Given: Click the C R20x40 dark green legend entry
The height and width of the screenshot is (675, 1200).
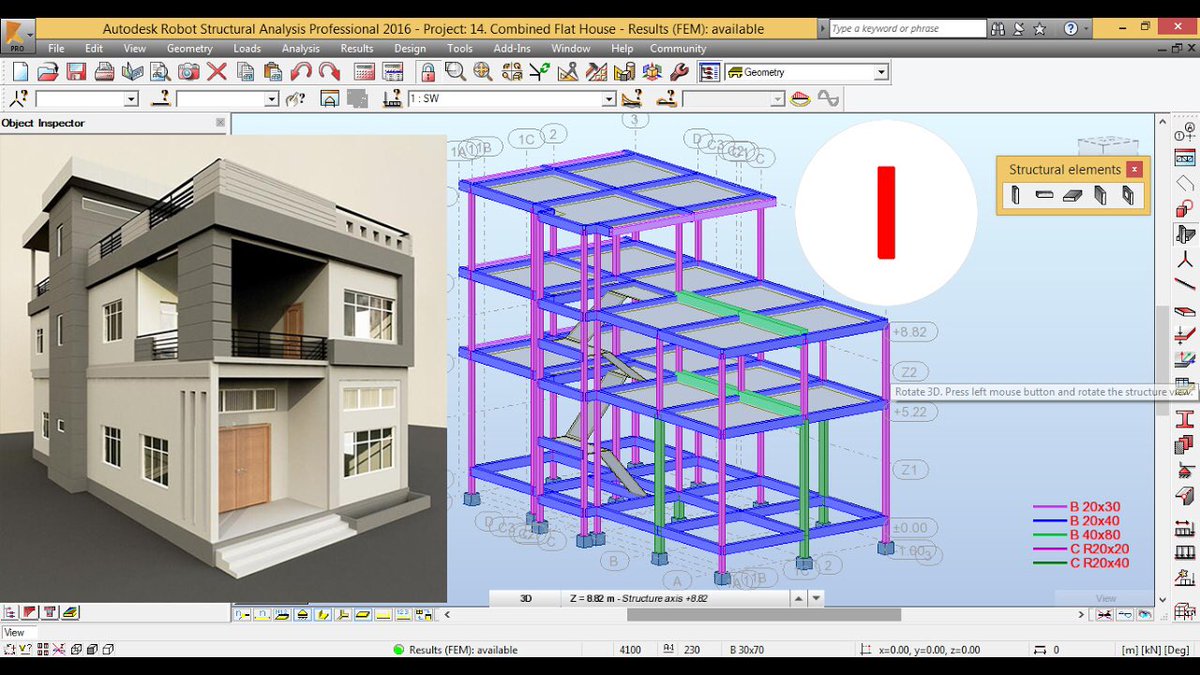Looking at the screenshot, I should click(1098, 563).
